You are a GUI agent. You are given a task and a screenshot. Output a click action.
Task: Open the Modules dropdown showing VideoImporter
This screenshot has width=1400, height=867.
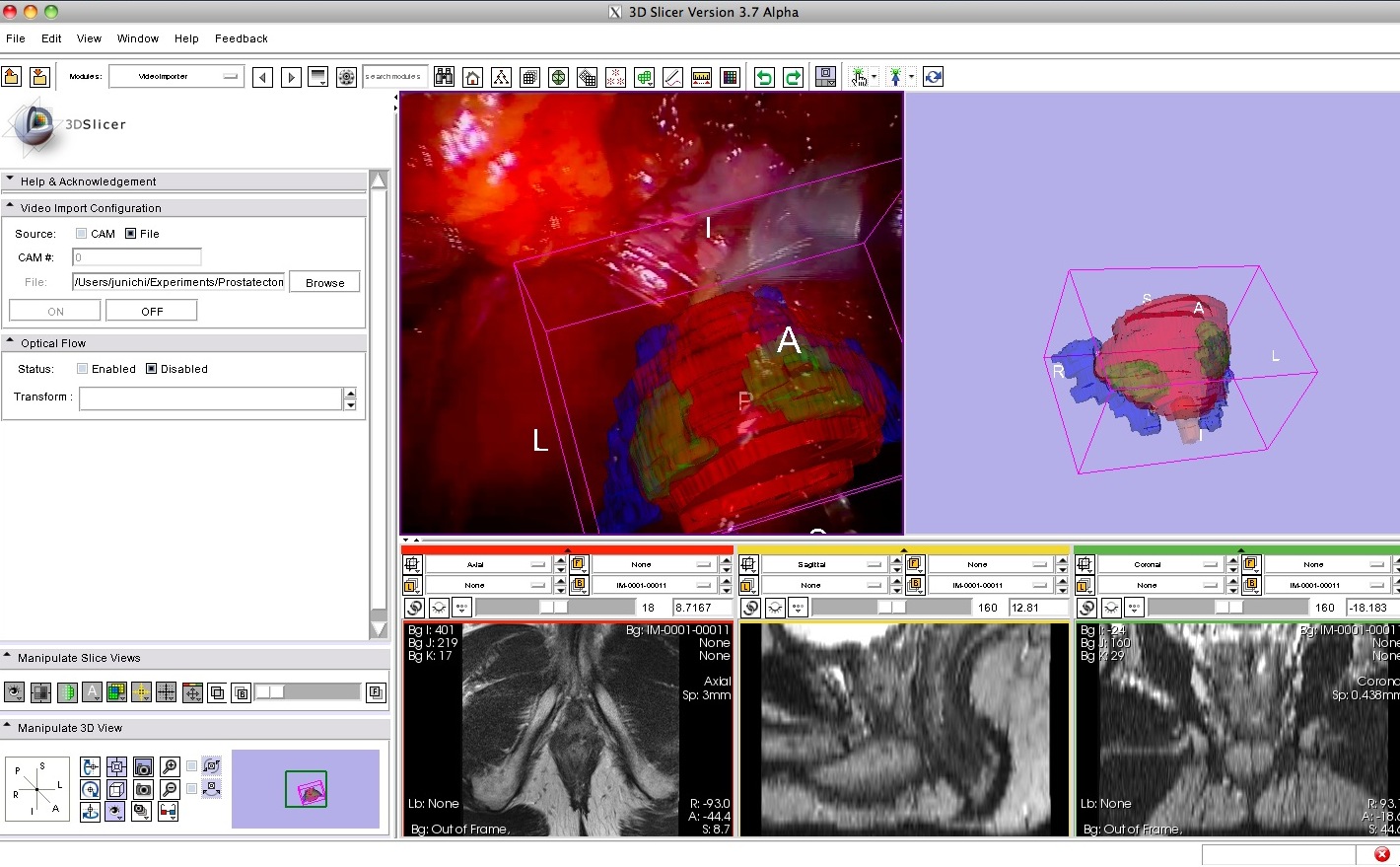176,76
